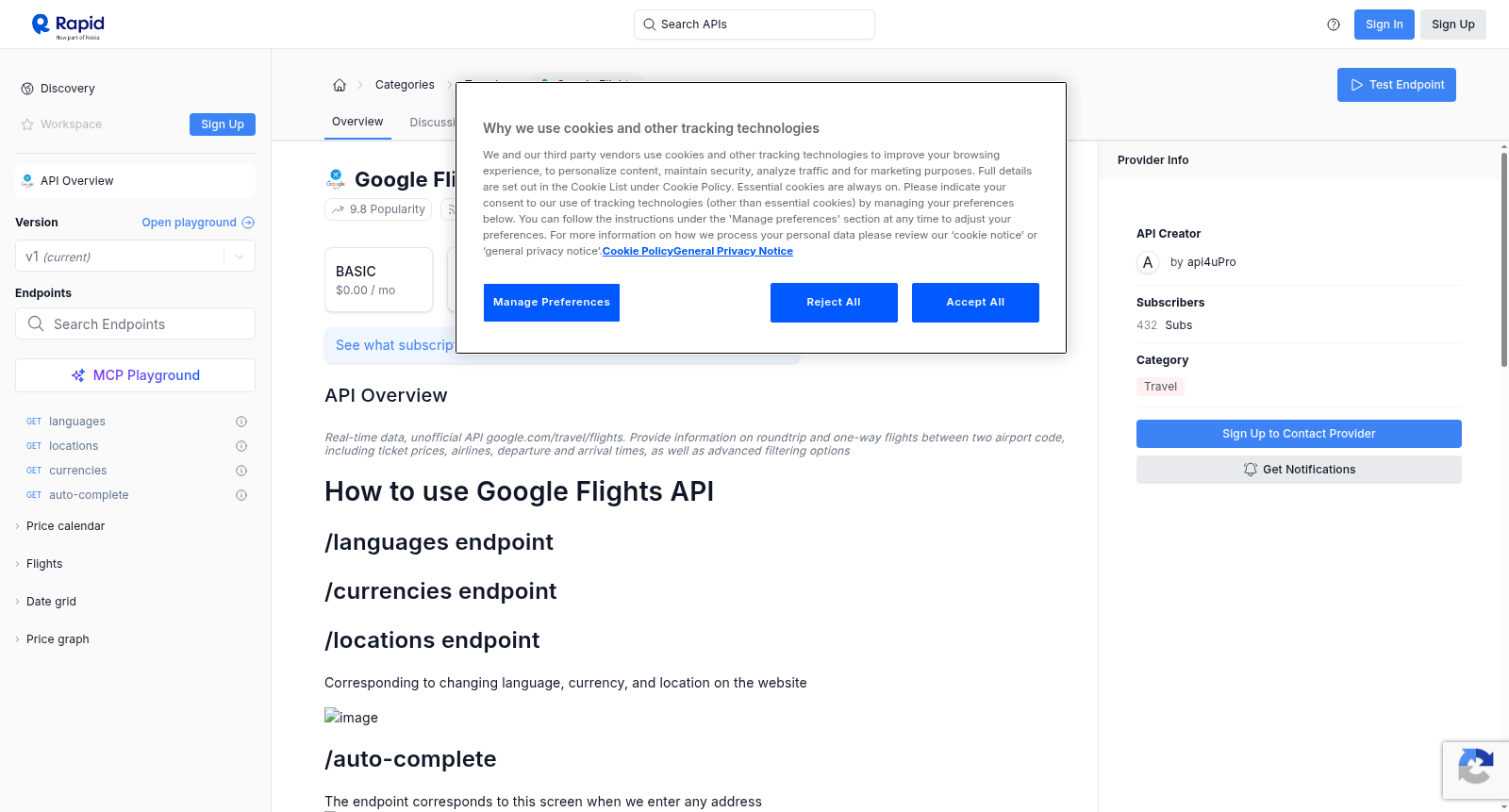Viewport: 1509px width, 812px height.
Task: Open the currencies GET endpoint
Action: pos(78,471)
